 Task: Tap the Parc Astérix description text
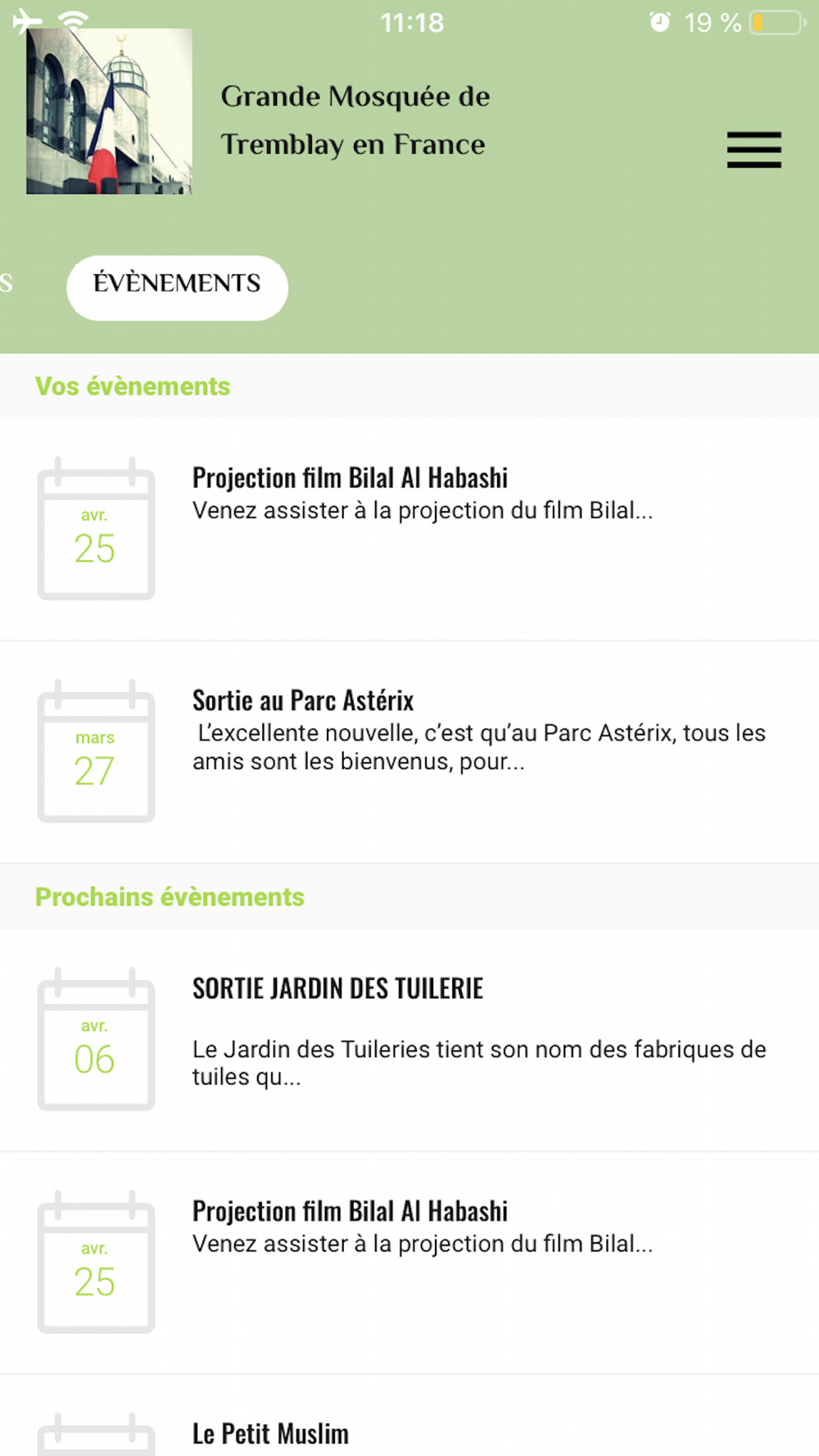coord(481,747)
